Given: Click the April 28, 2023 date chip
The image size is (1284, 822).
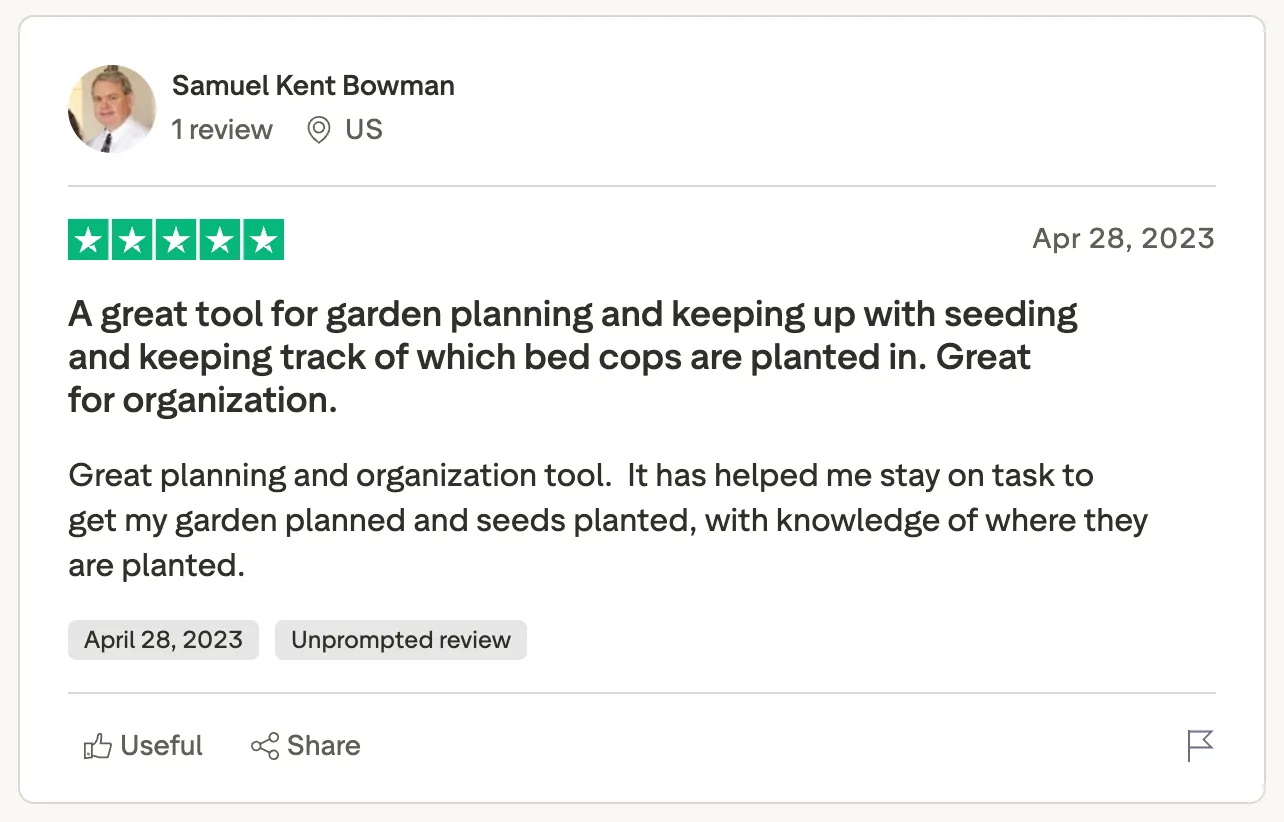Looking at the screenshot, I should point(163,640).
